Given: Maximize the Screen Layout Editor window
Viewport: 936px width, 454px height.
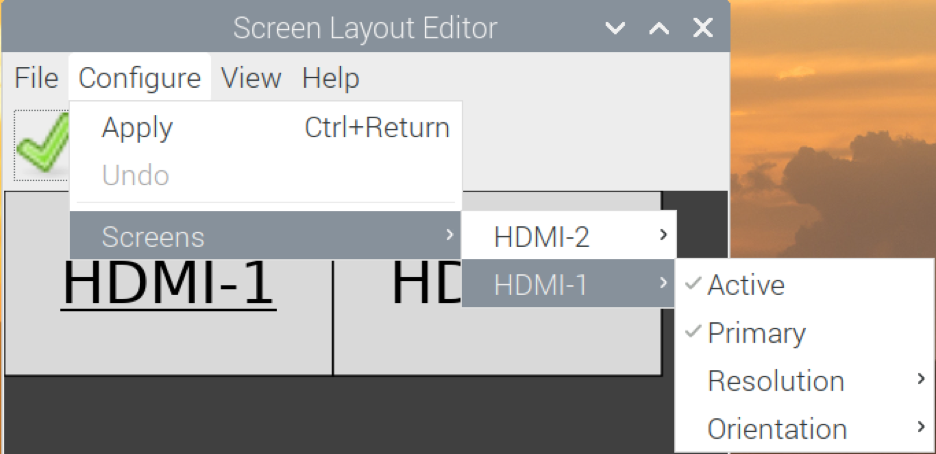Looking at the screenshot, I should (659, 28).
